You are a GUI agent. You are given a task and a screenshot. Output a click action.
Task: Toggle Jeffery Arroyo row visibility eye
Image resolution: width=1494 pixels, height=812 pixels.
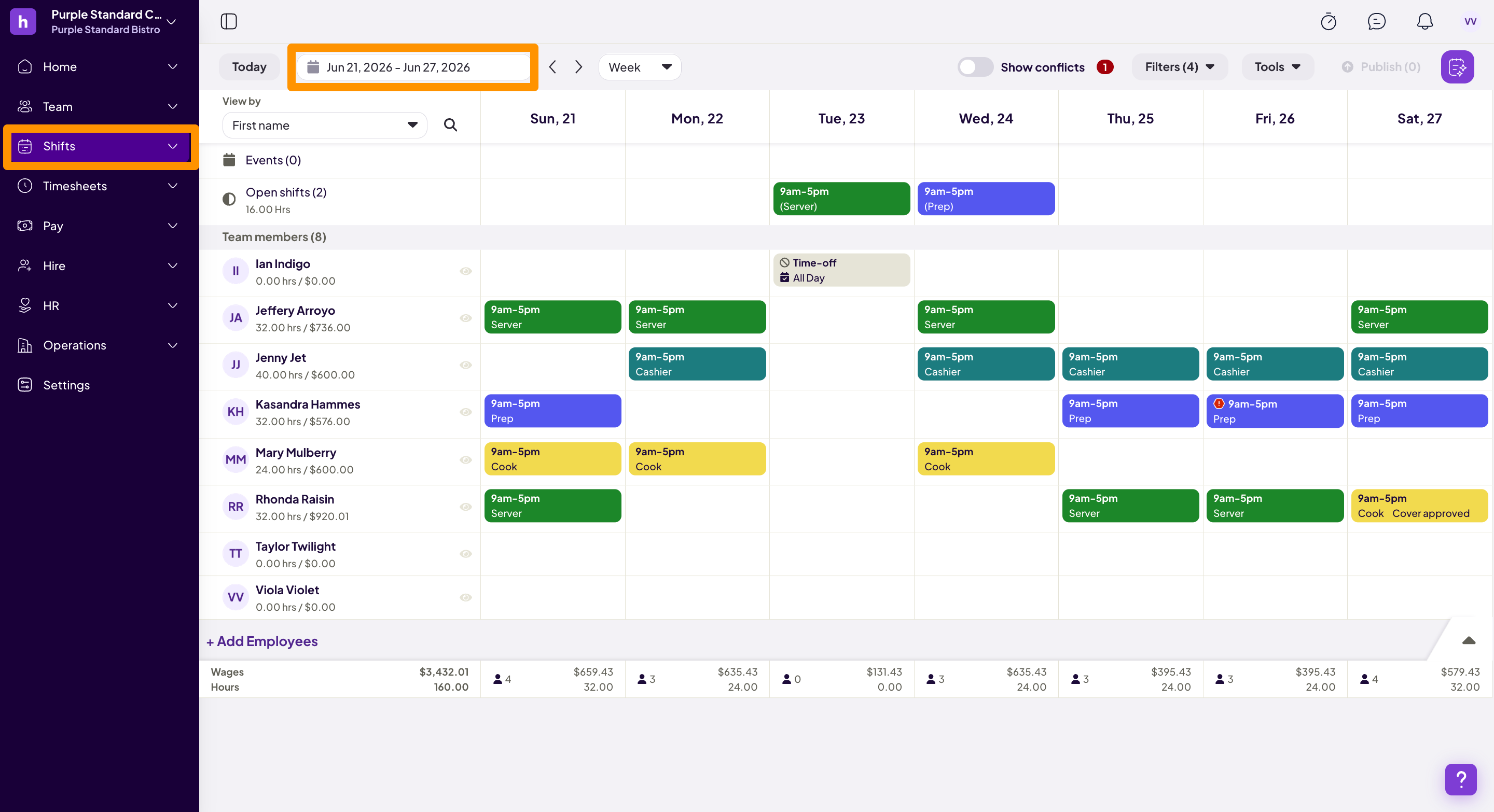pyautogui.click(x=465, y=318)
